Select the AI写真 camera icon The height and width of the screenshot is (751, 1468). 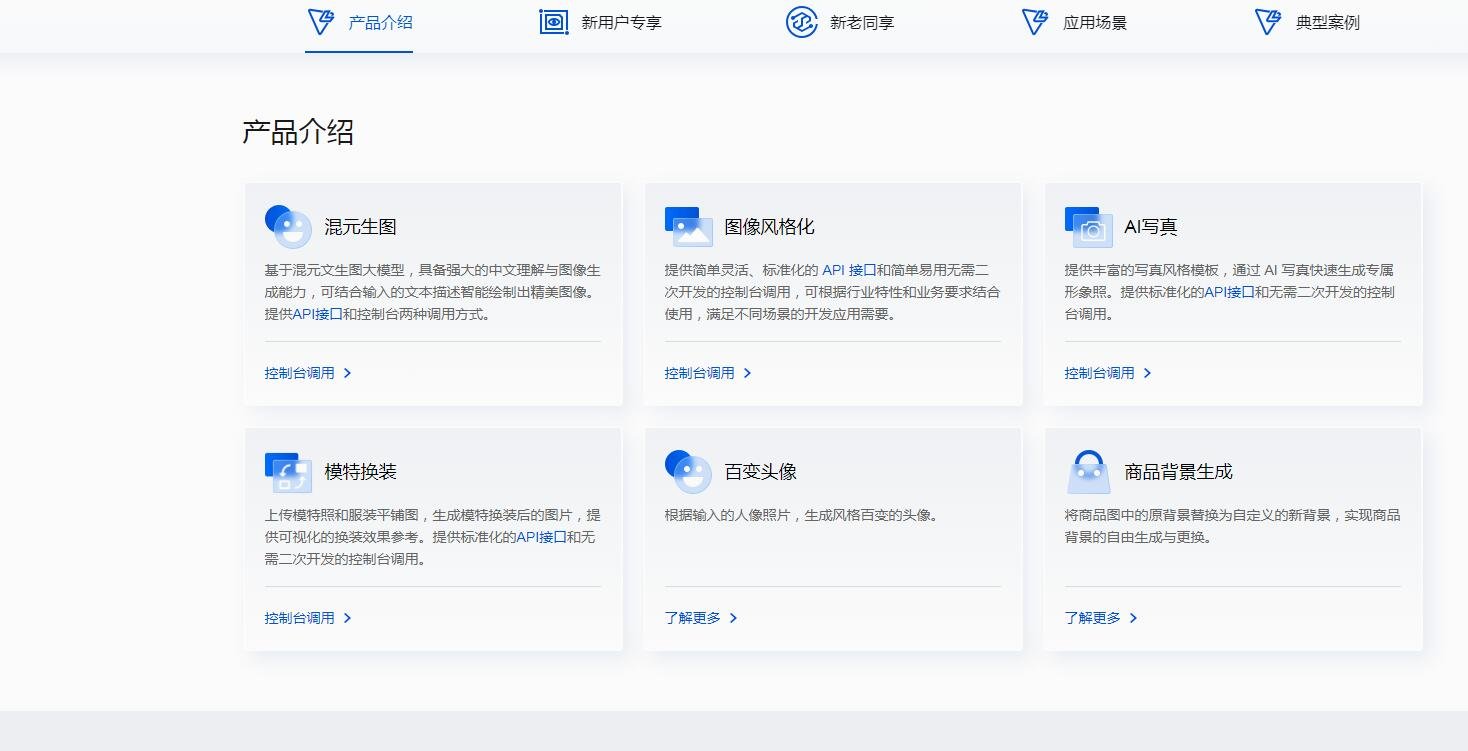1087,226
